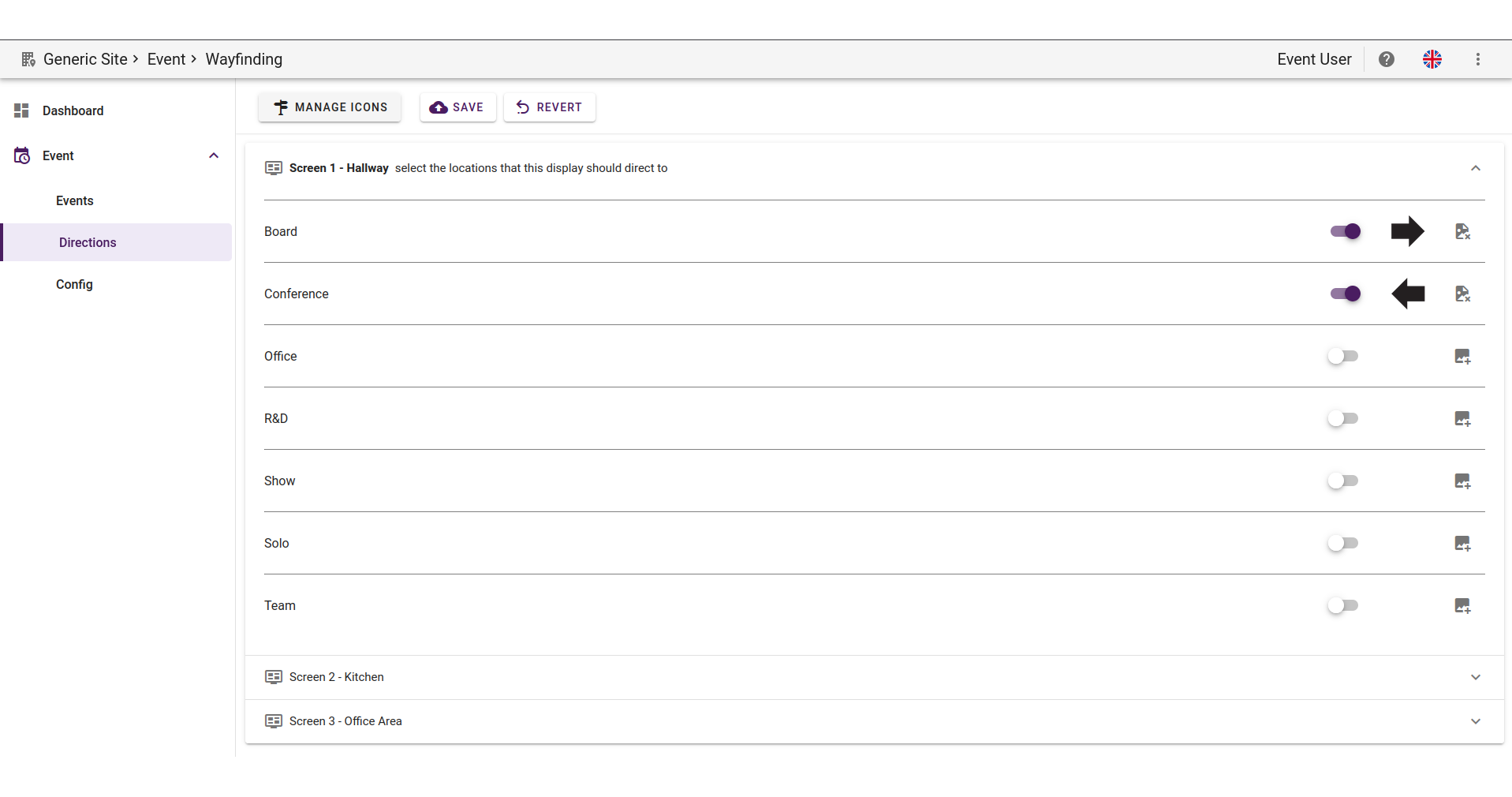Click the remove icon for Board row
Viewport: 1512px width, 797px height.
coord(1462,231)
